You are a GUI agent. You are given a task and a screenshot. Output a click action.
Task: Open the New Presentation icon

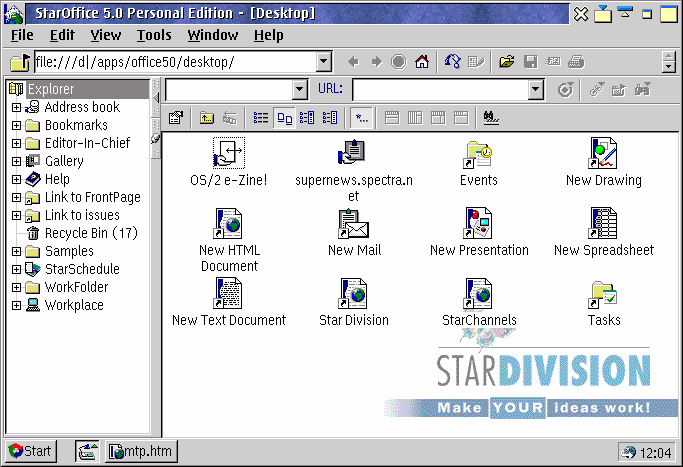point(477,223)
